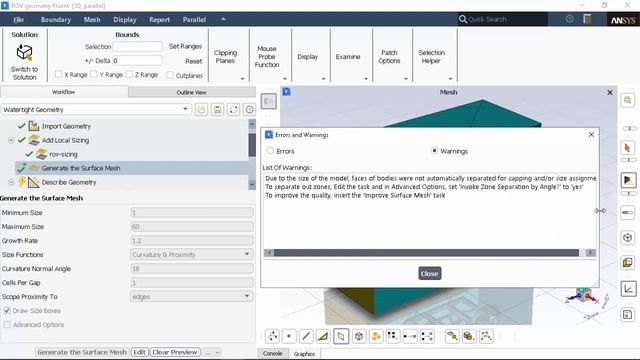
Task: Click the bottom save-picture icon on right
Action: coord(628,314)
